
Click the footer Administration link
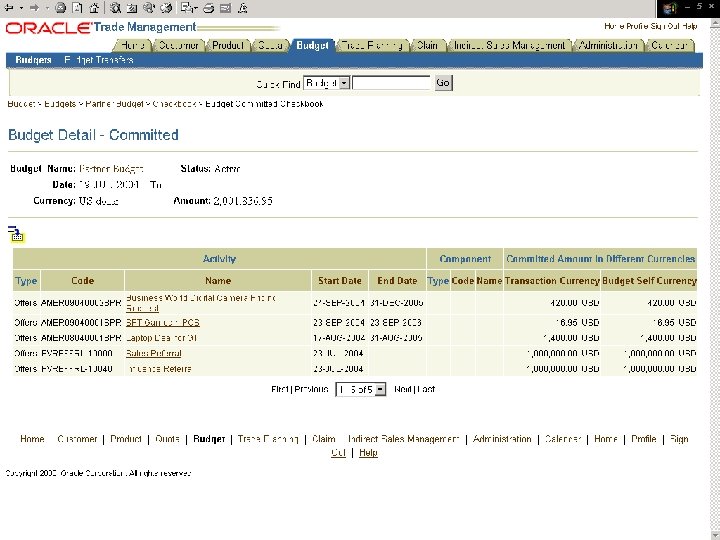[x=502, y=439]
